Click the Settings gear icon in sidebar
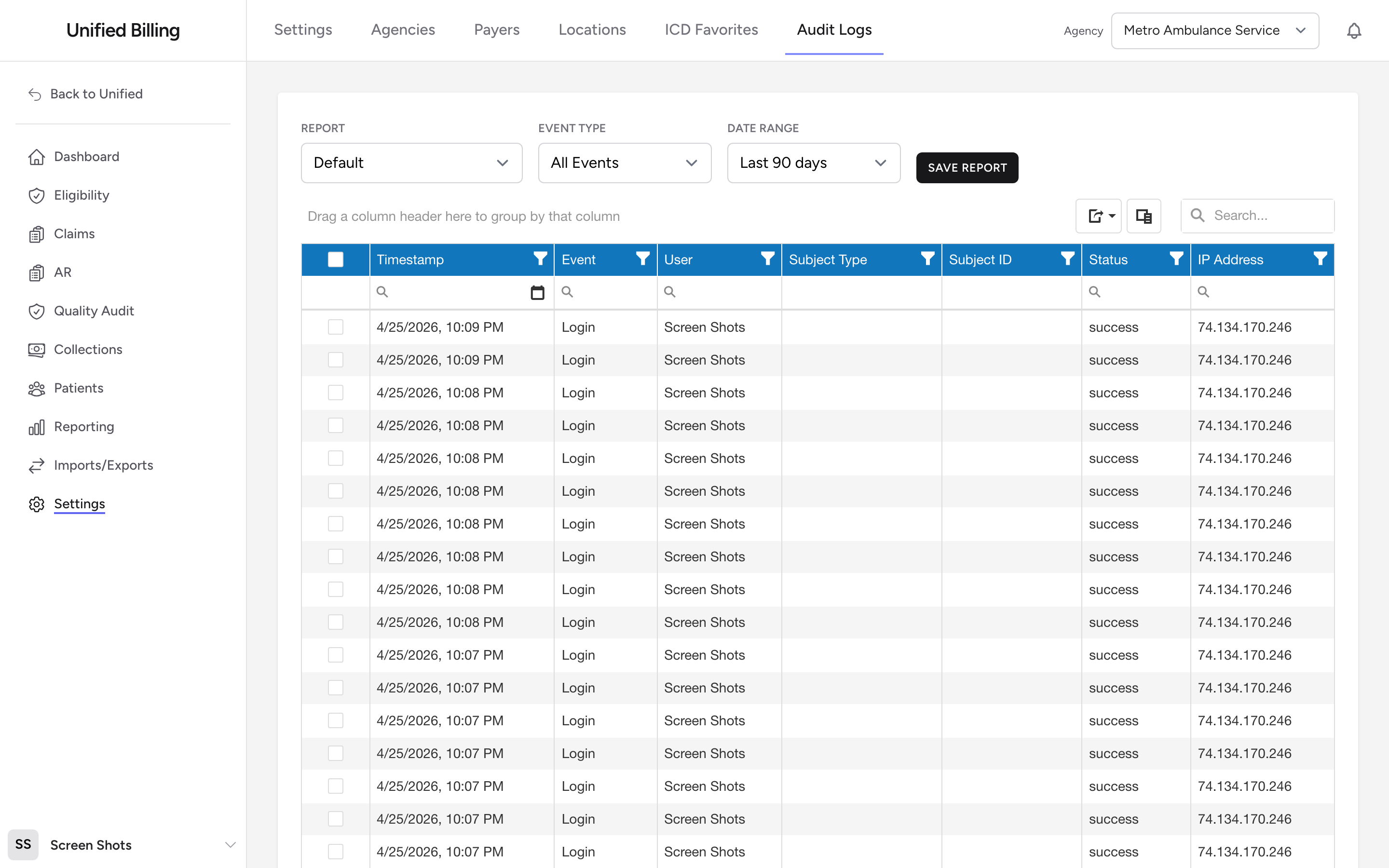 36,504
